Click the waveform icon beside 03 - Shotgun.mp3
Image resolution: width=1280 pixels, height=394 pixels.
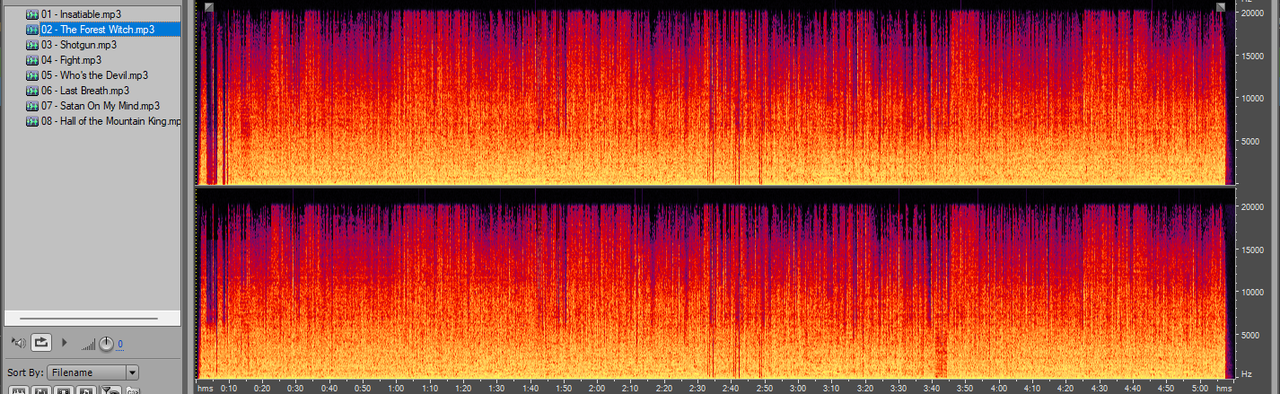click(32, 45)
